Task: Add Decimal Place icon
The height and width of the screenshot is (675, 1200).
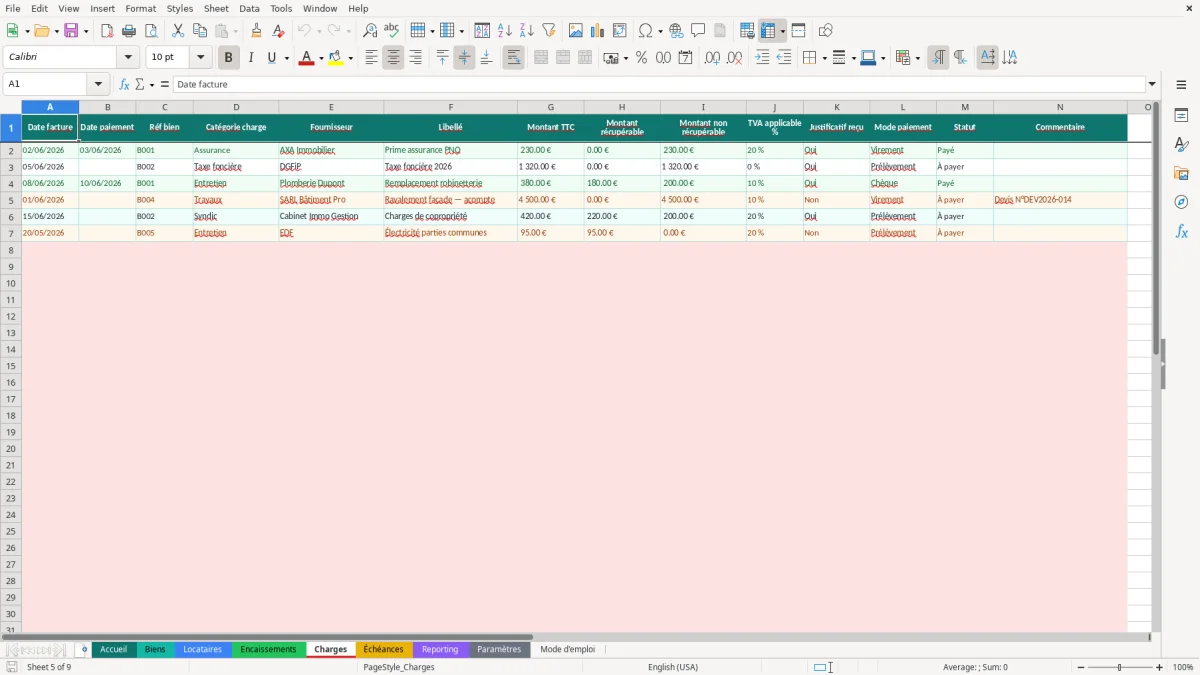Action: click(x=712, y=58)
